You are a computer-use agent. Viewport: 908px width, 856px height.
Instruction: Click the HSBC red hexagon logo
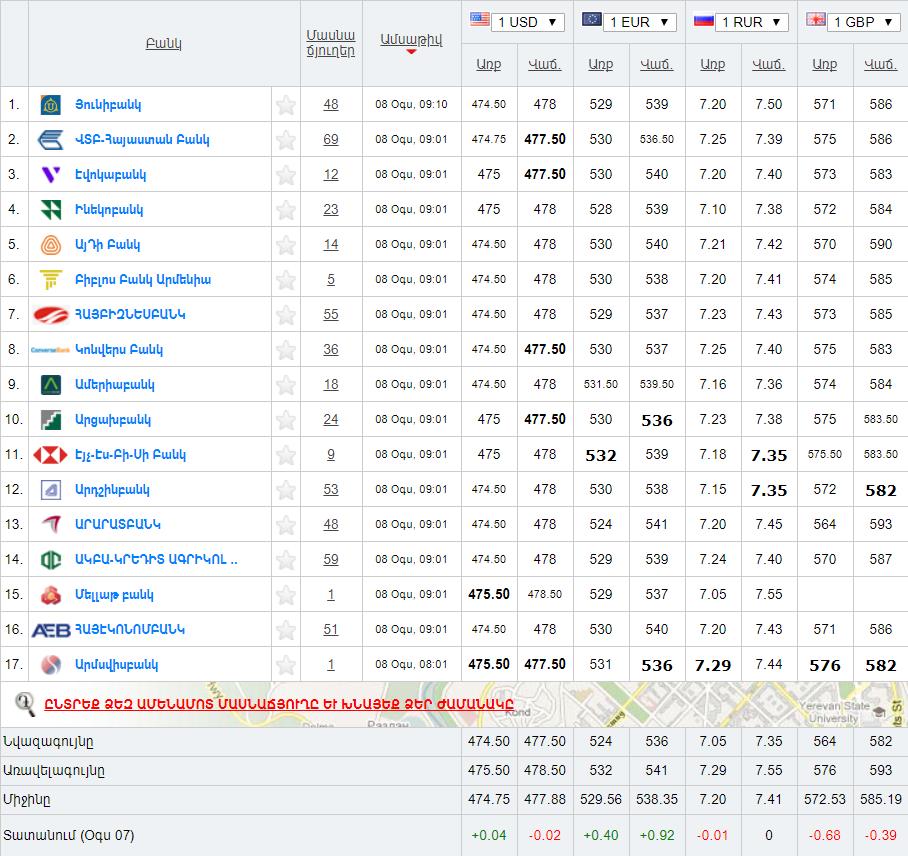(x=50, y=455)
